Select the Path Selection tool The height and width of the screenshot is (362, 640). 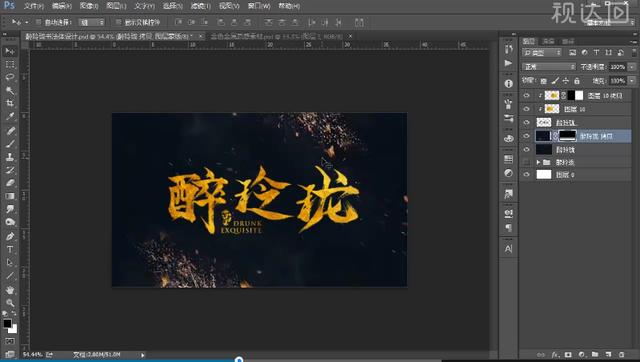coord(10,262)
